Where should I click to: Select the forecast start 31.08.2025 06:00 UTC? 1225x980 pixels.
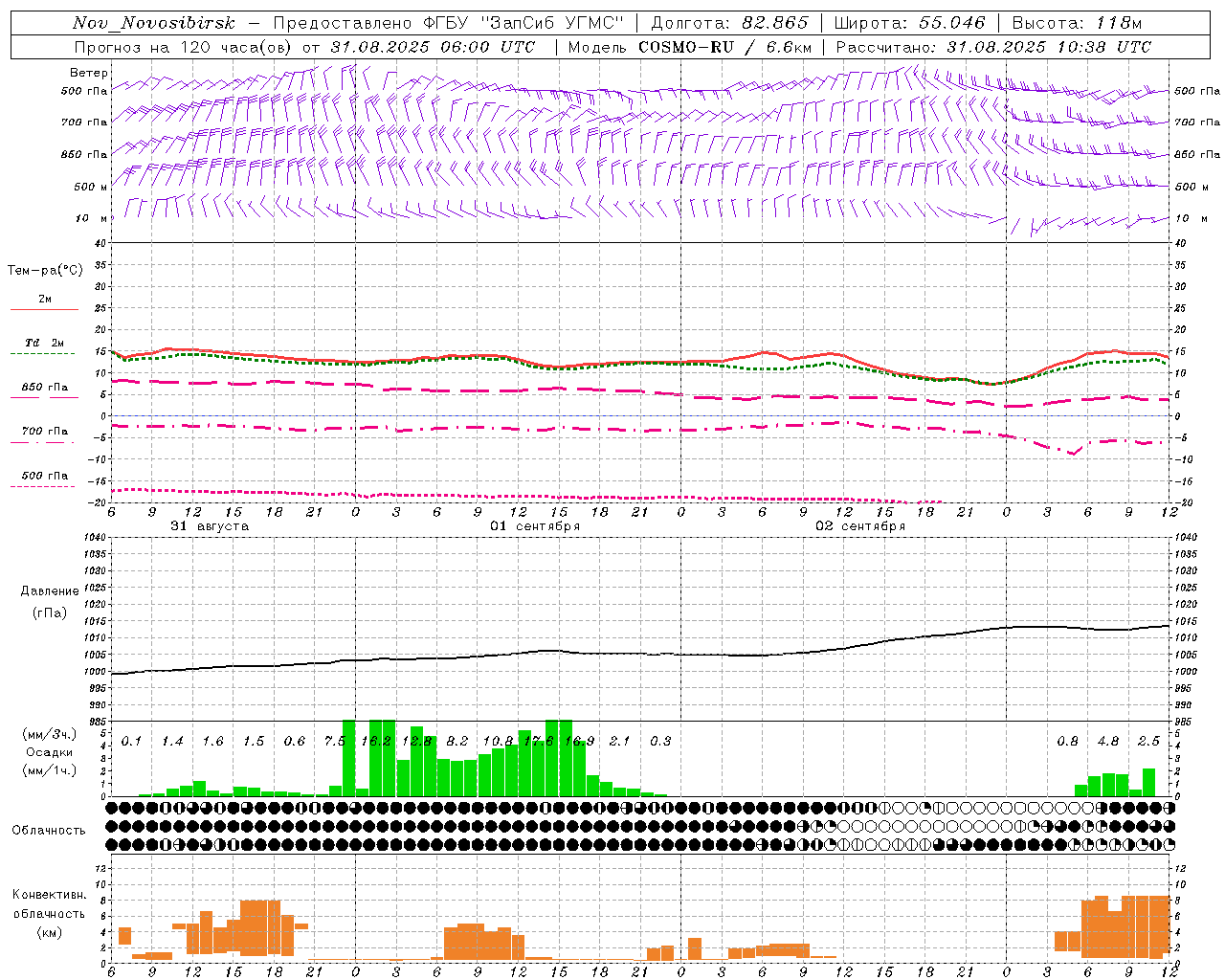(x=433, y=47)
